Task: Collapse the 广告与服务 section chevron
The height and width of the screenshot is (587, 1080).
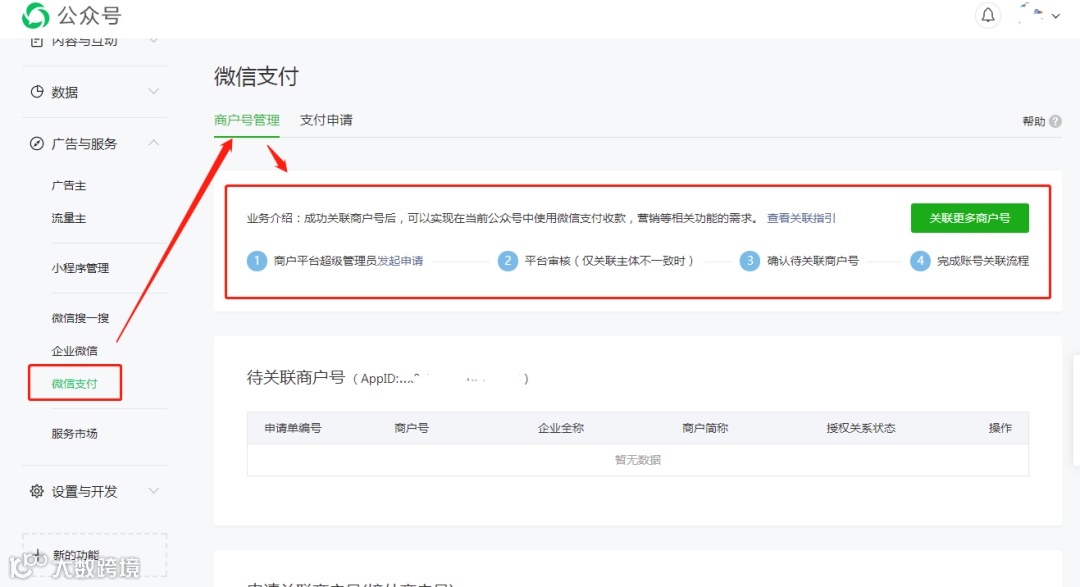Action: pyautogui.click(x=154, y=143)
